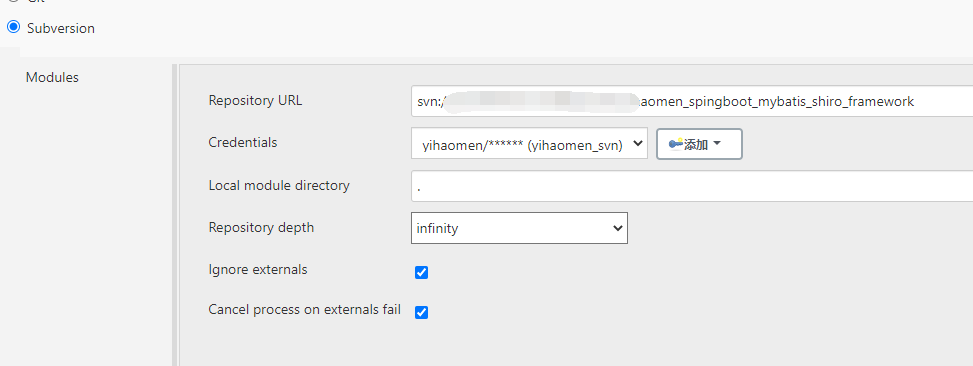This screenshot has width=973, height=366.
Task: Click the key icon beside 添加
Action: [x=676, y=144]
